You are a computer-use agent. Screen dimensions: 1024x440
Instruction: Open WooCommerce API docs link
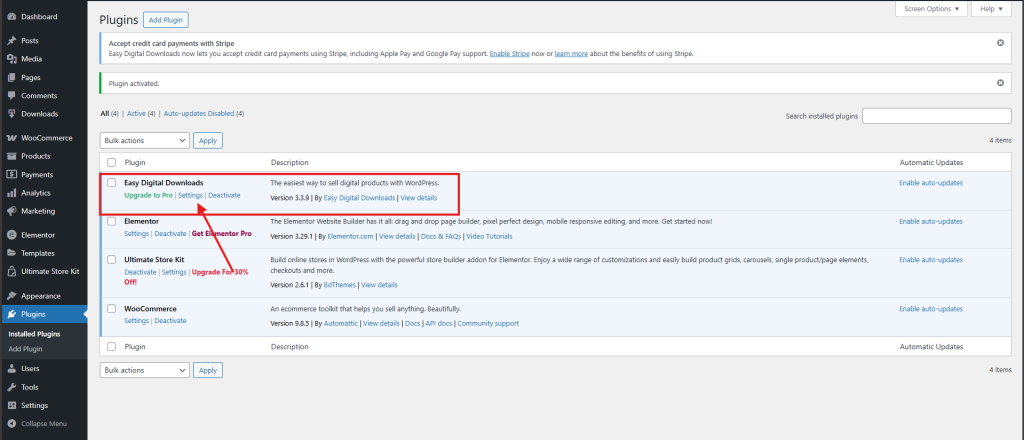pyautogui.click(x=439, y=323)
